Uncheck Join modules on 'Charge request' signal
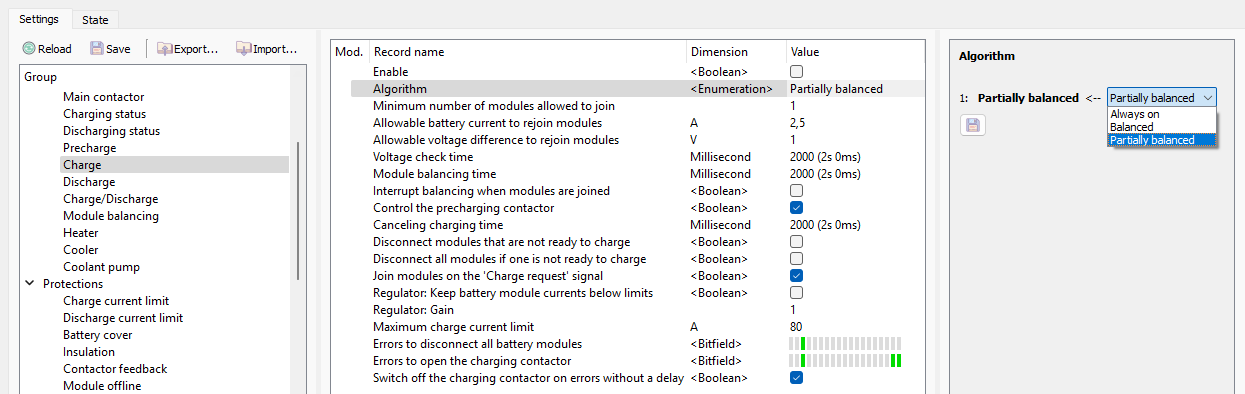Image resolution: width=1245 pixels, height=394 pixels. tap(797, 276)
